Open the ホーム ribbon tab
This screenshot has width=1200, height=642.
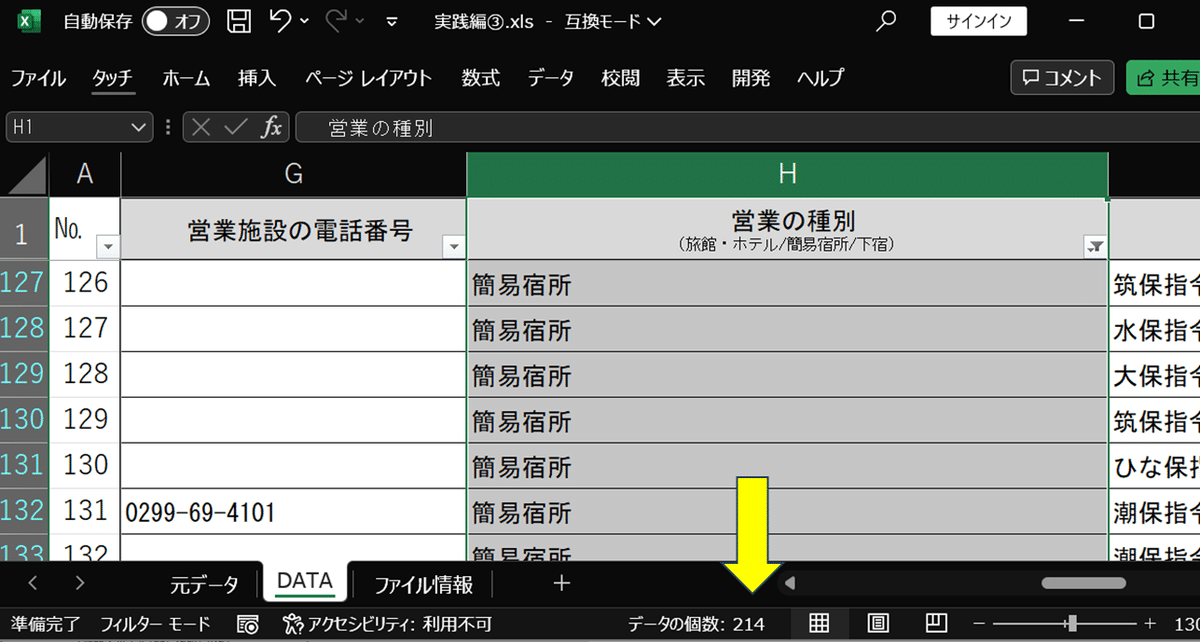(186, 78)
